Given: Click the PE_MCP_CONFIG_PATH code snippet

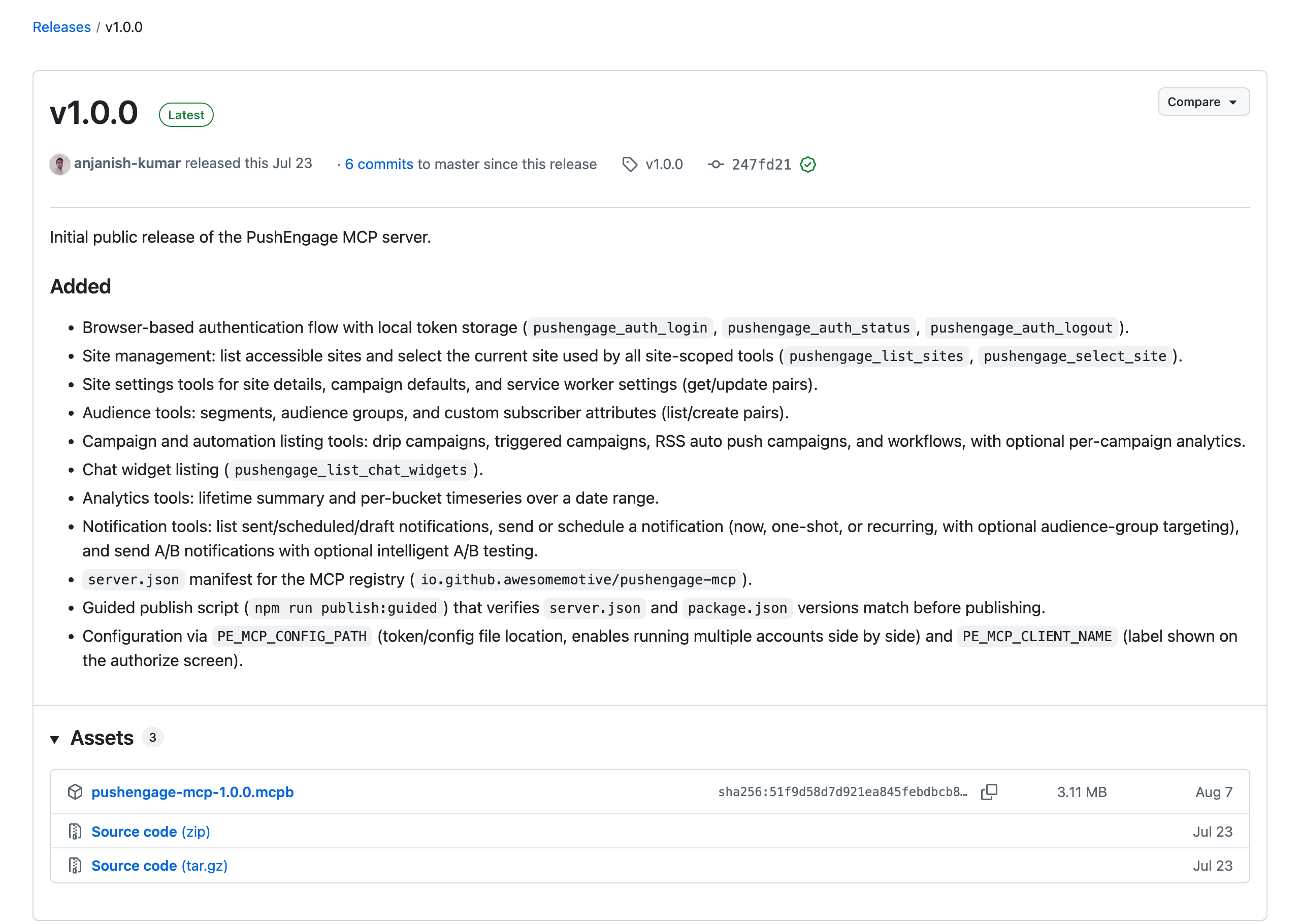Looking at the screenshot, I should (292, 636).
